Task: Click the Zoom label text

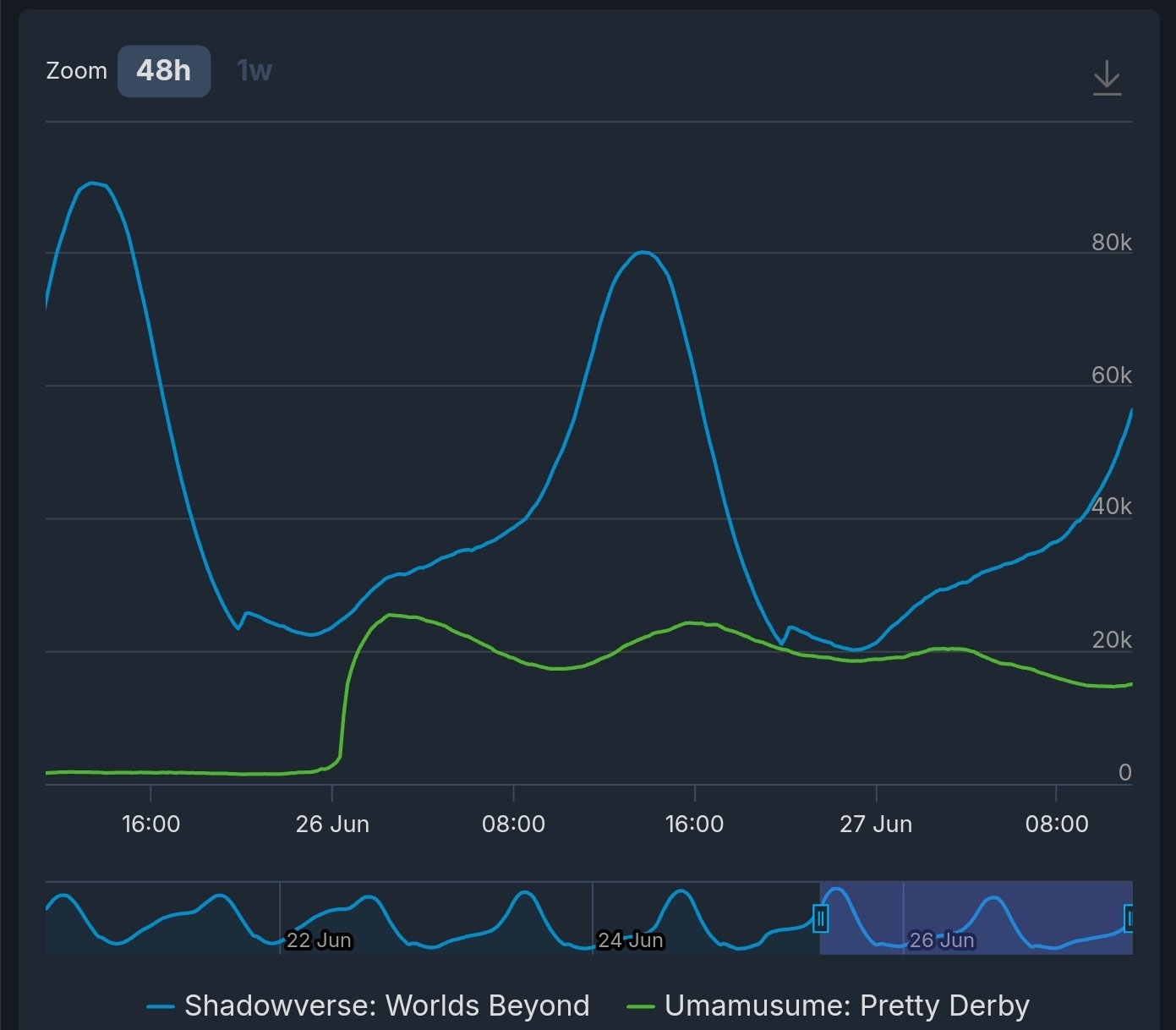Action: [x=77, y=71]
